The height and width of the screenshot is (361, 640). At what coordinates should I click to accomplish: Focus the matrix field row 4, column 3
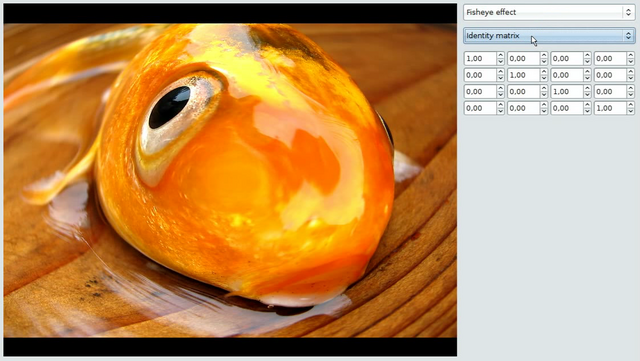[x=567, y=108]
